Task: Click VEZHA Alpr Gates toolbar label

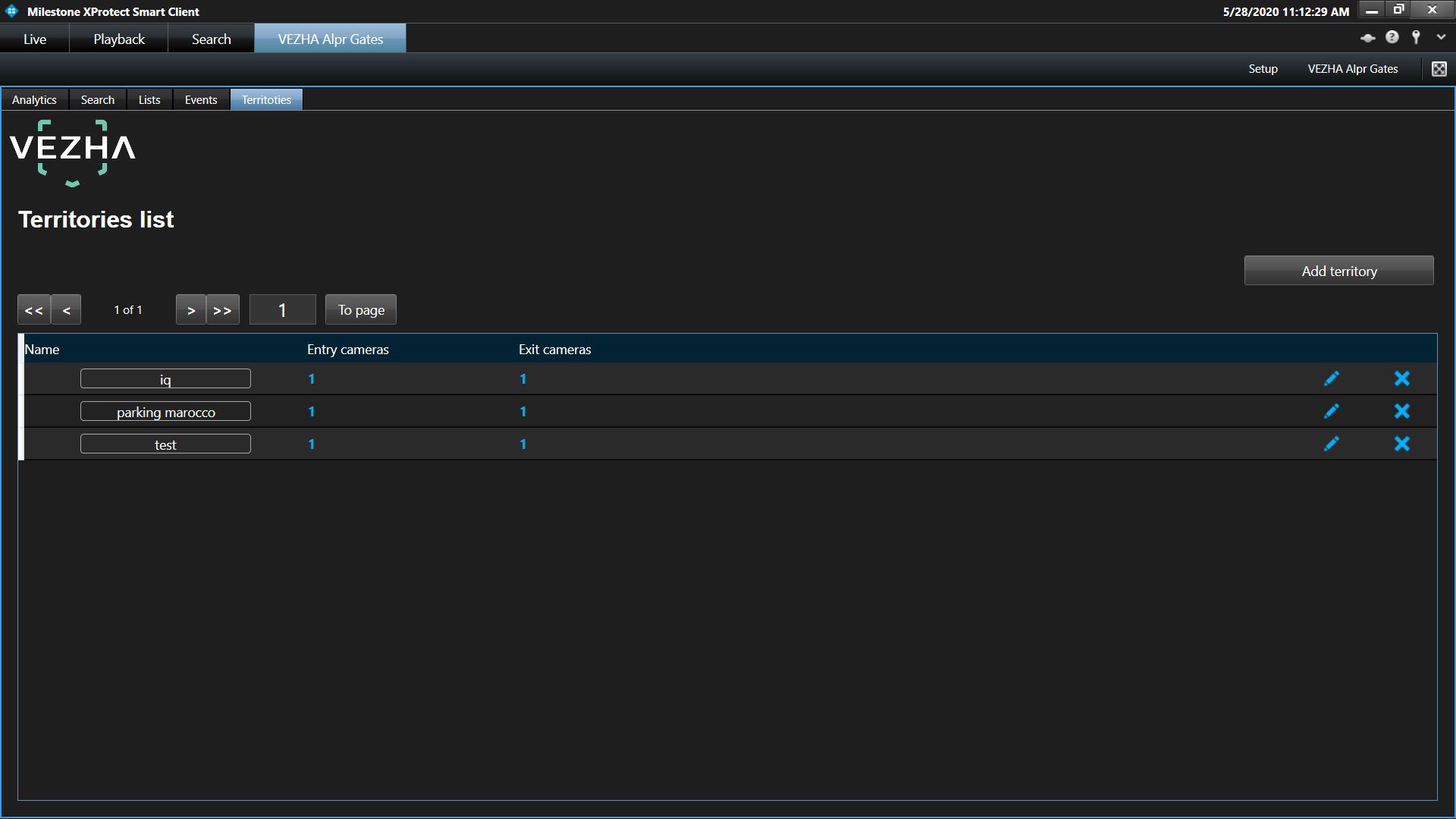Action: click(1353, 69)
